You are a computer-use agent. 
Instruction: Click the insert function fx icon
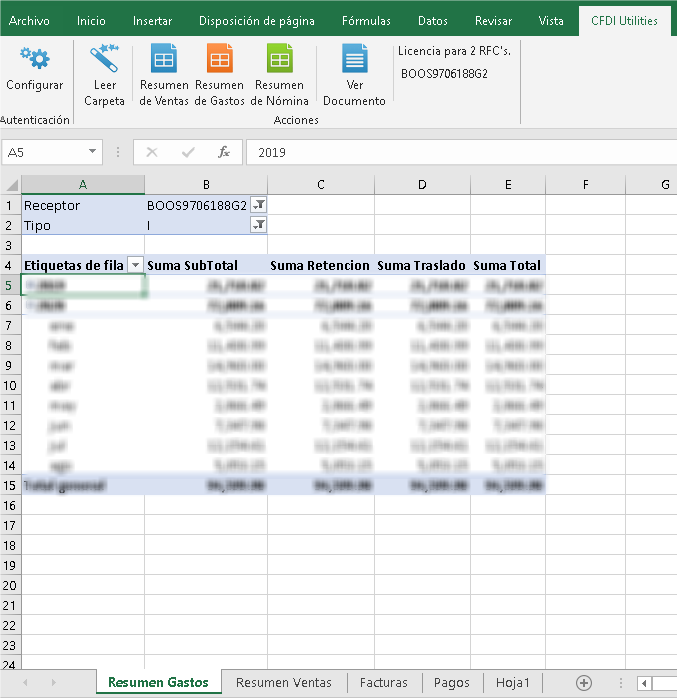(x=224, y=153)
